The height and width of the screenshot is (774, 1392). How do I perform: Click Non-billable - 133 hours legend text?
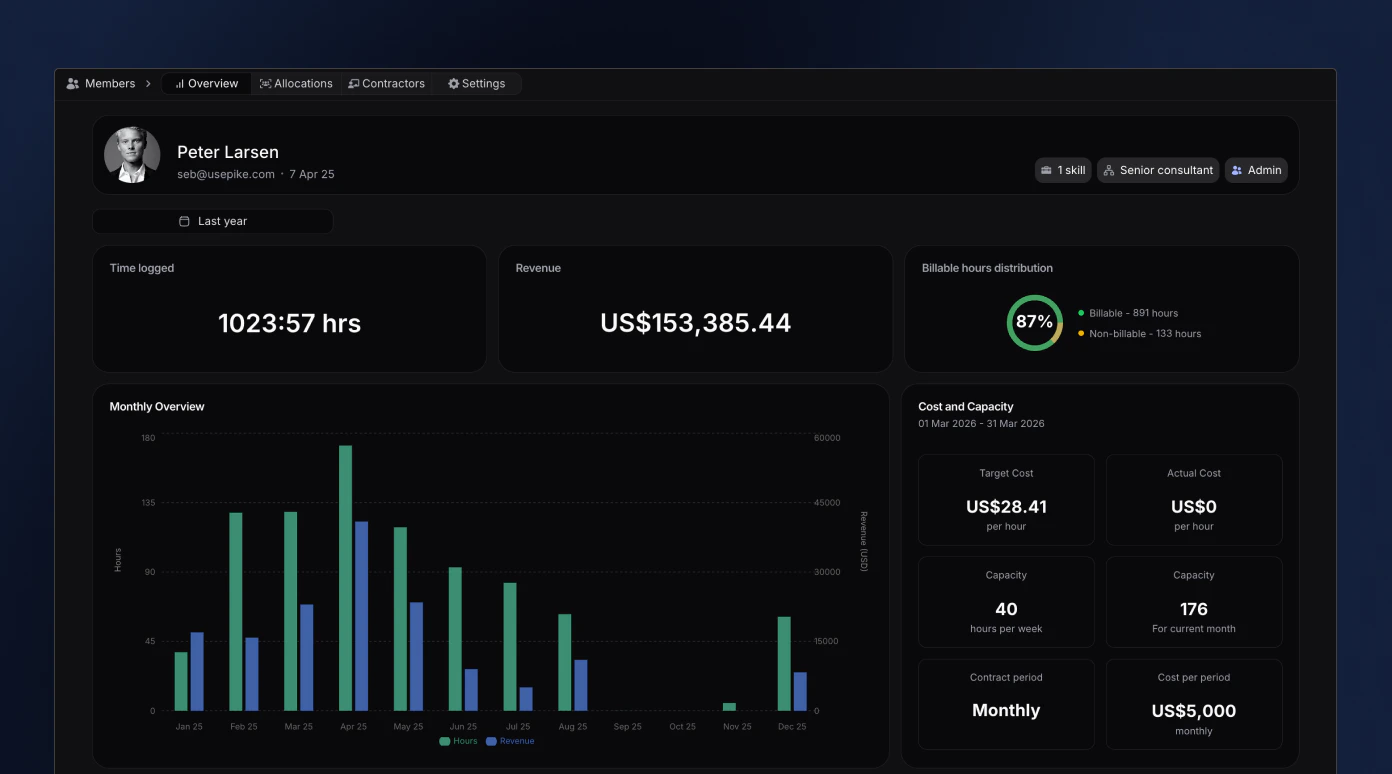pos(1145,334)
